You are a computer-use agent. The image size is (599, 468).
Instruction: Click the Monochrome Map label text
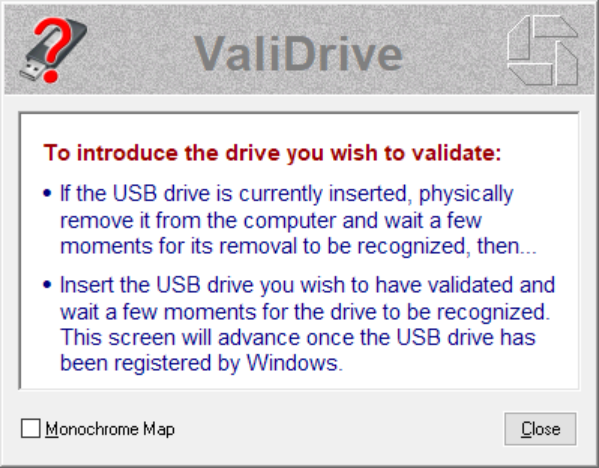point(110,429)
